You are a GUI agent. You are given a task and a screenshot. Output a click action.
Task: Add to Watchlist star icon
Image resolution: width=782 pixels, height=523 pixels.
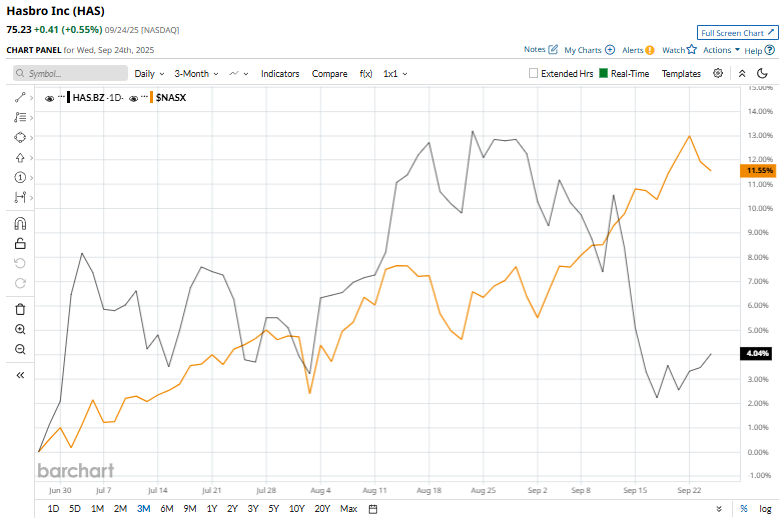(x=691, y=49)
